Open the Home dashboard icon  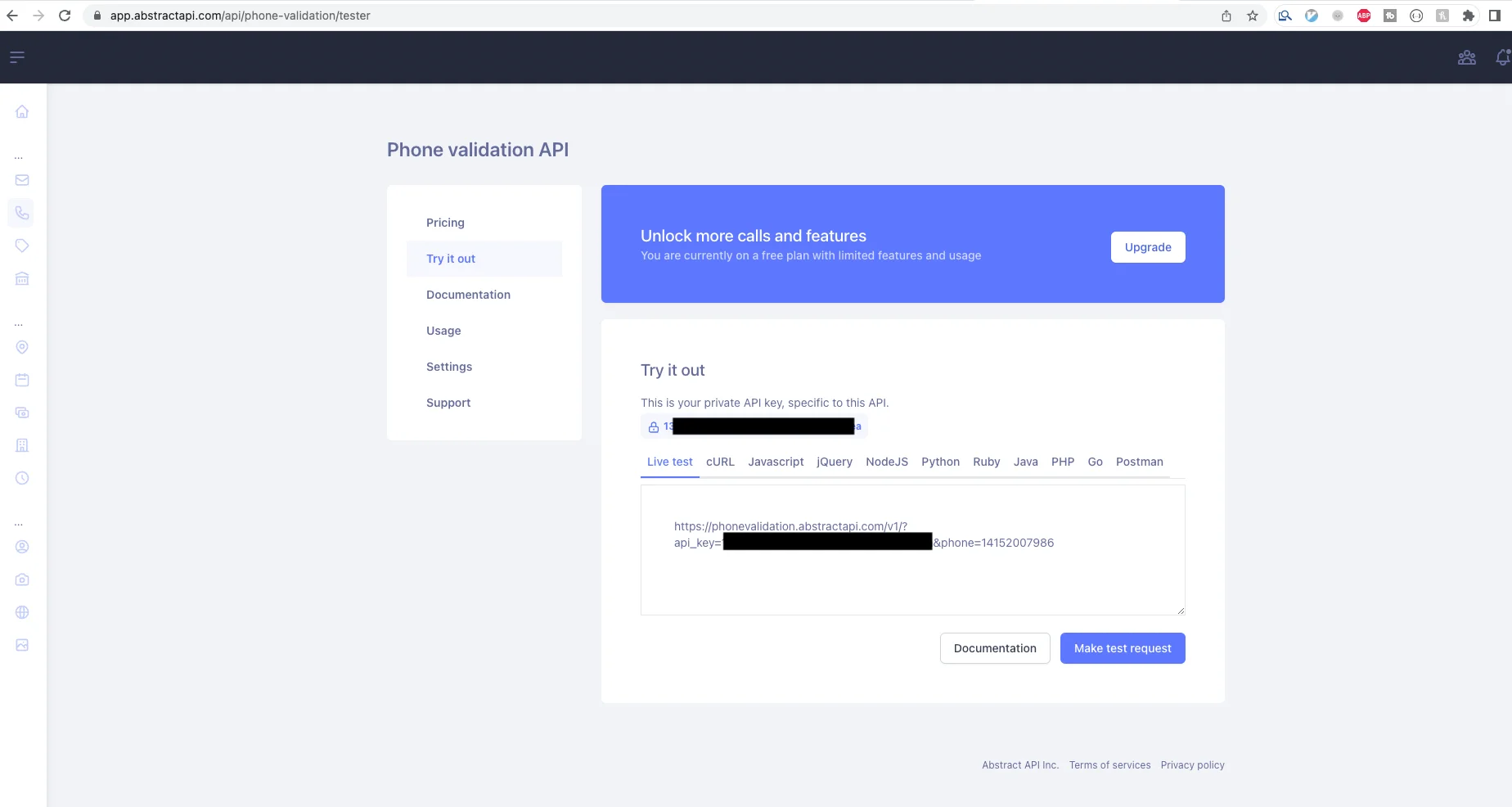coord(22,111)
